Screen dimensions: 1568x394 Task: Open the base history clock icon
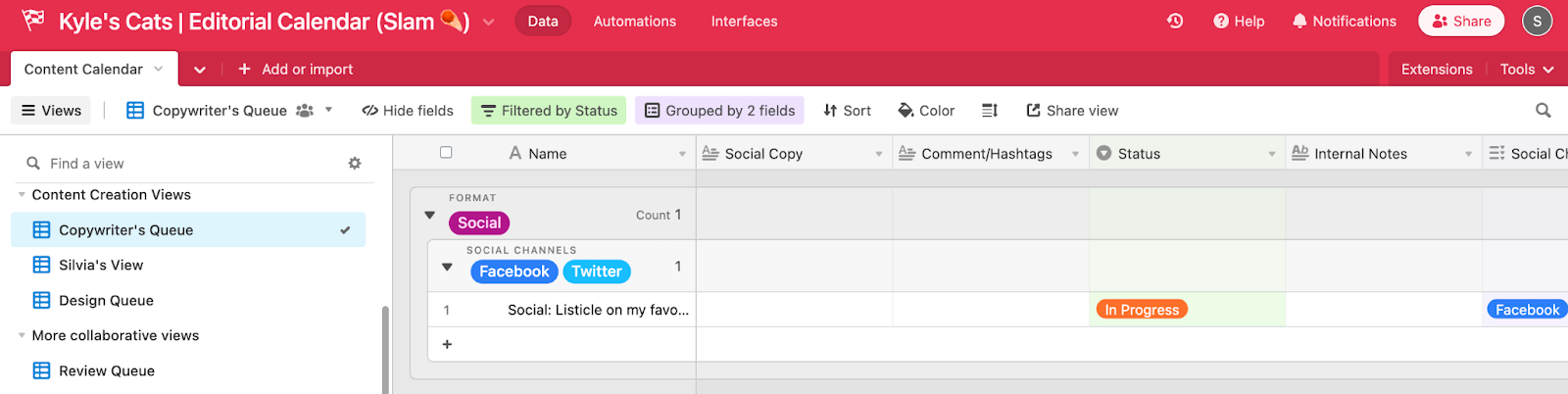[x=1175, y=21]
